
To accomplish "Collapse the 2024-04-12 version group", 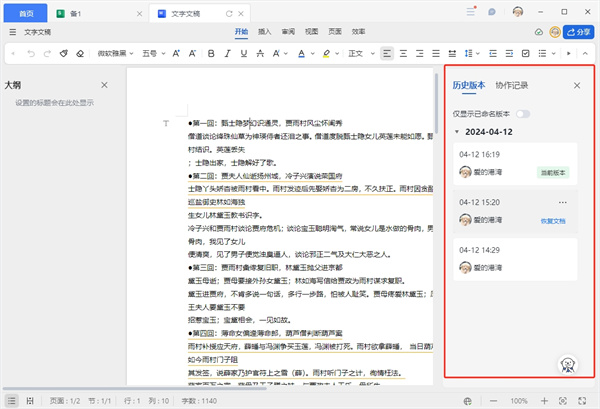I will [x=457, y=131].
